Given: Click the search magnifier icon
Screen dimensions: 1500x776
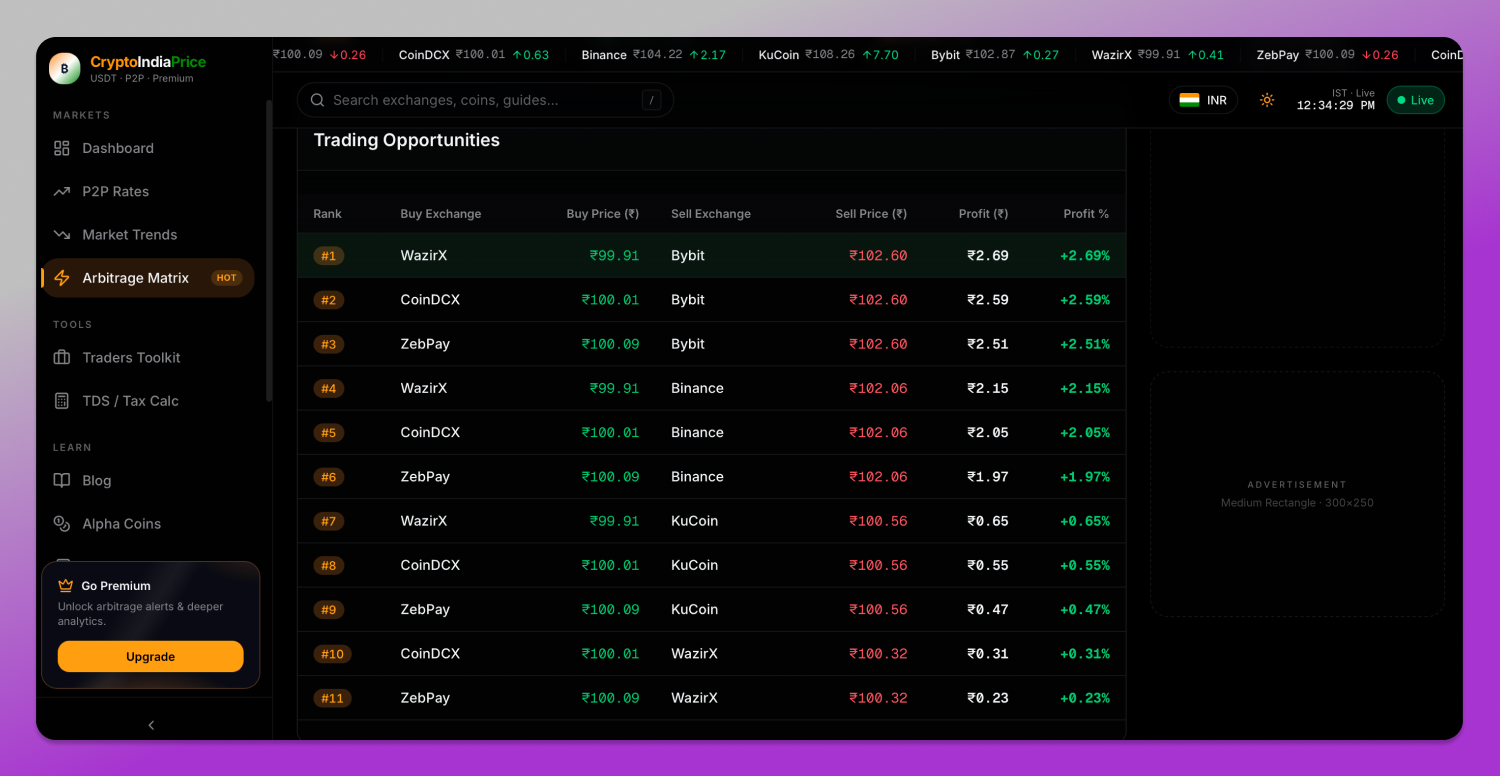Looking at the screenshot, I should (318, 100).
